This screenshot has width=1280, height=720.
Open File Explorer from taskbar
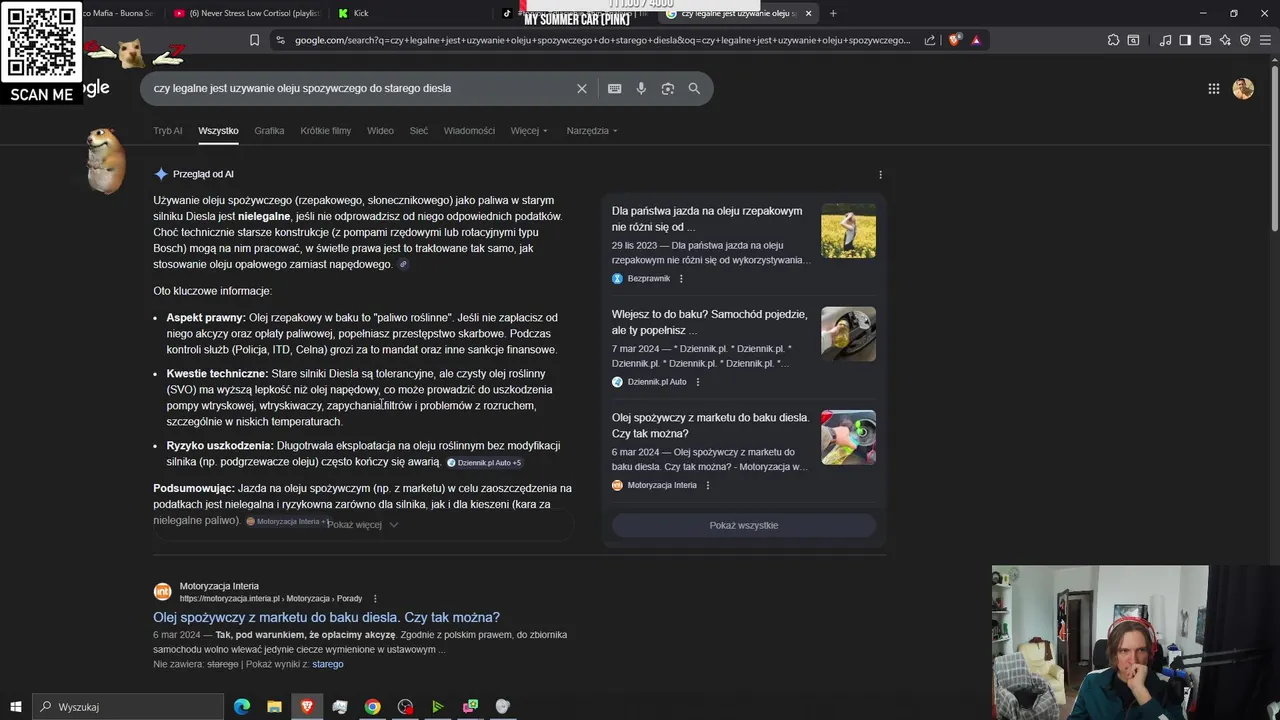click(274, 707)
